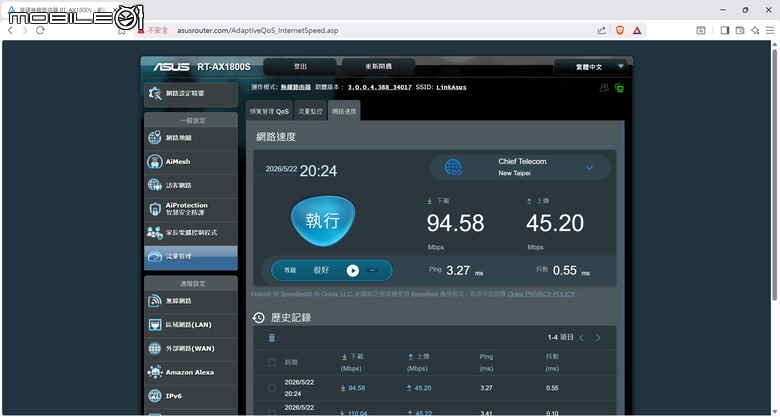This screenshot has height=417, width=780.
Task: Go back with the browser back arrow
Action: tap(10, 30)
